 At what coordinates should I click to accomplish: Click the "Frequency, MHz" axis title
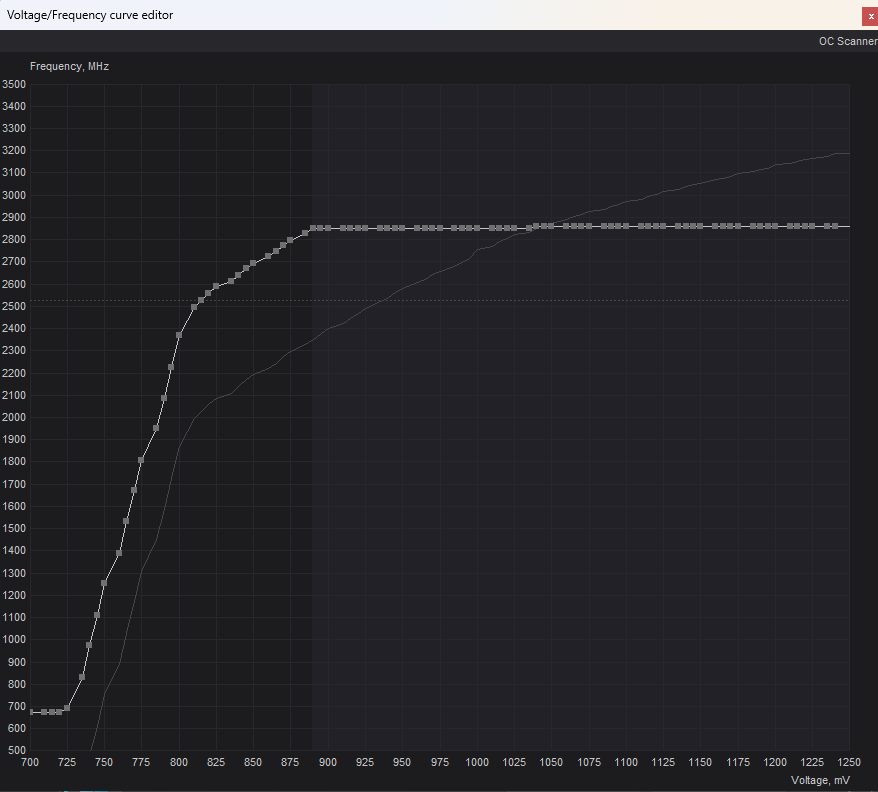click(69, 66)
